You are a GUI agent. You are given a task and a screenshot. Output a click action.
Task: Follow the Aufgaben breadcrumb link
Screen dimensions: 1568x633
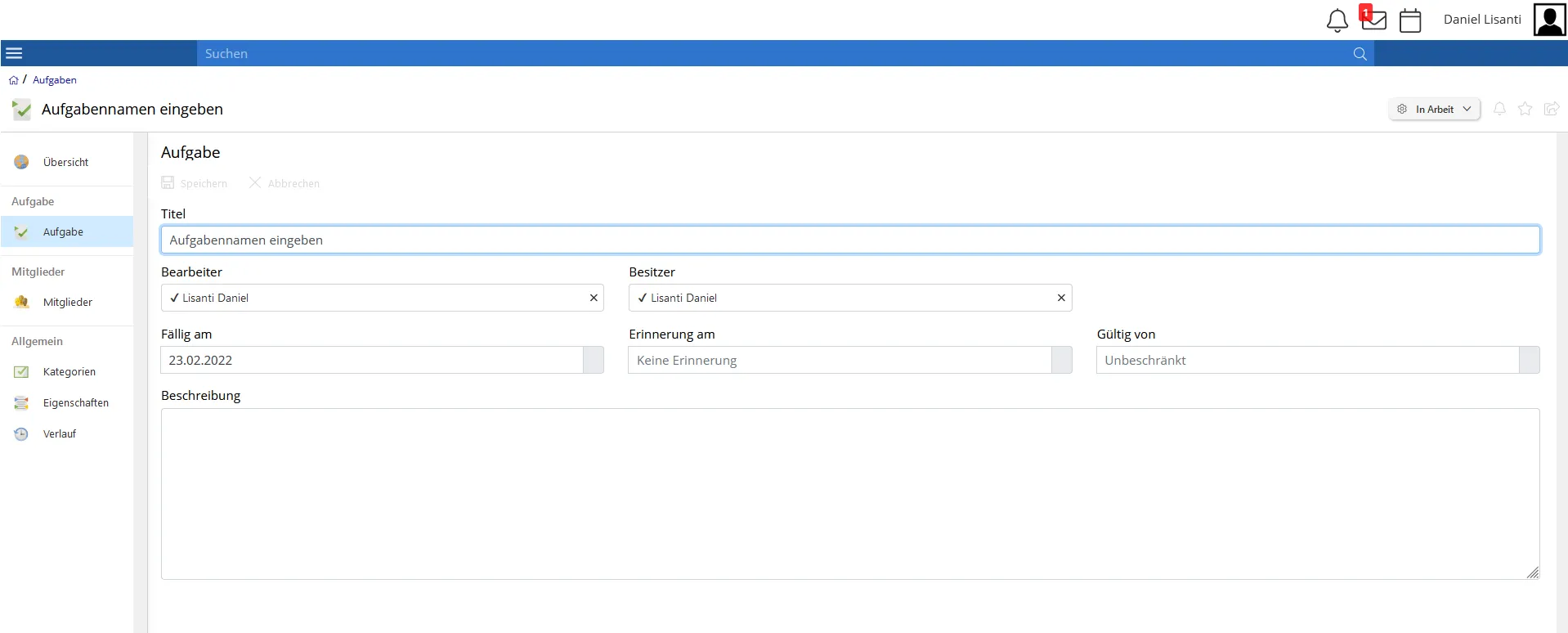pos(55,80)
